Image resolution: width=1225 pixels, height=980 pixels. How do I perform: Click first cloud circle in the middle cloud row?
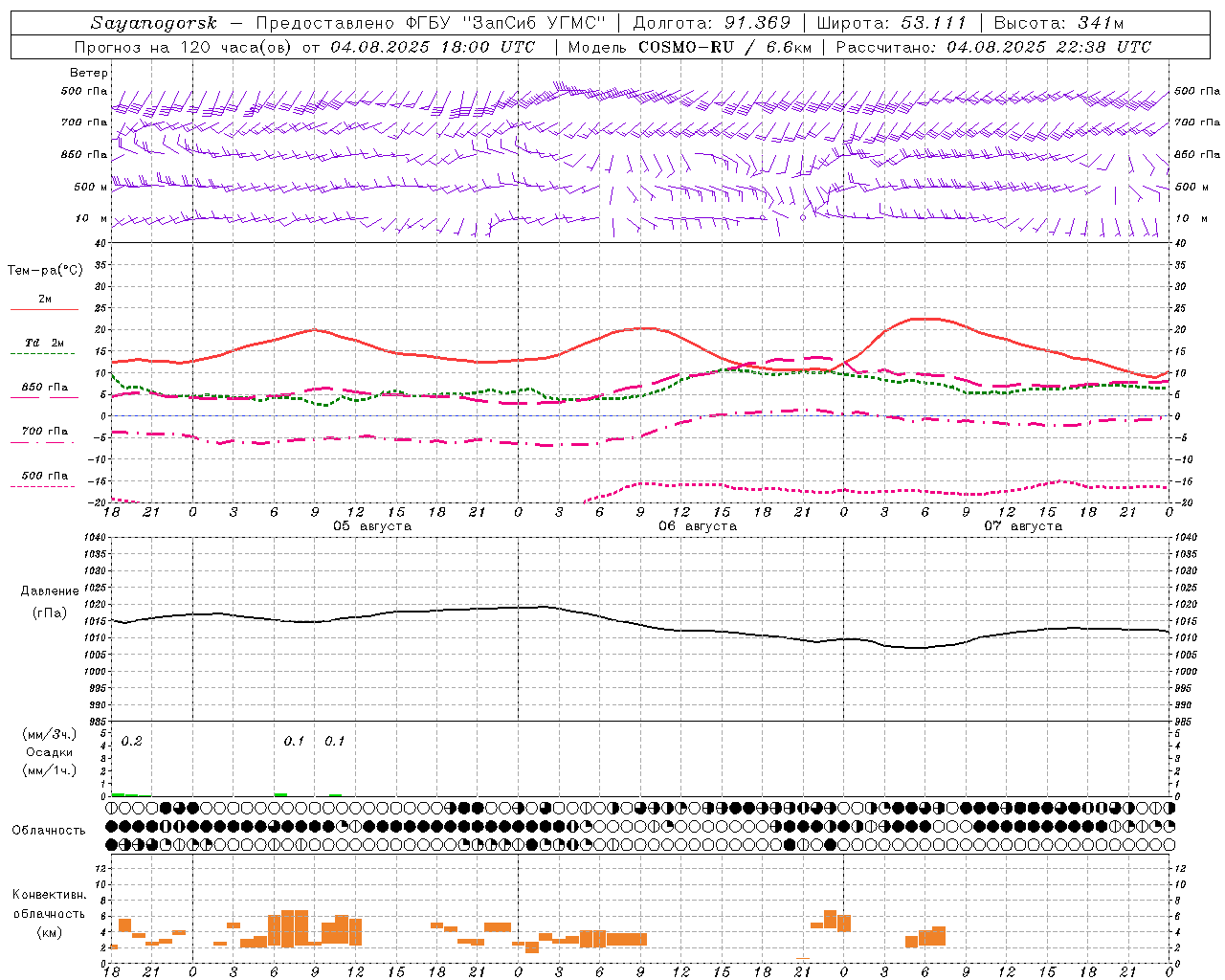[x=111, y=826]
